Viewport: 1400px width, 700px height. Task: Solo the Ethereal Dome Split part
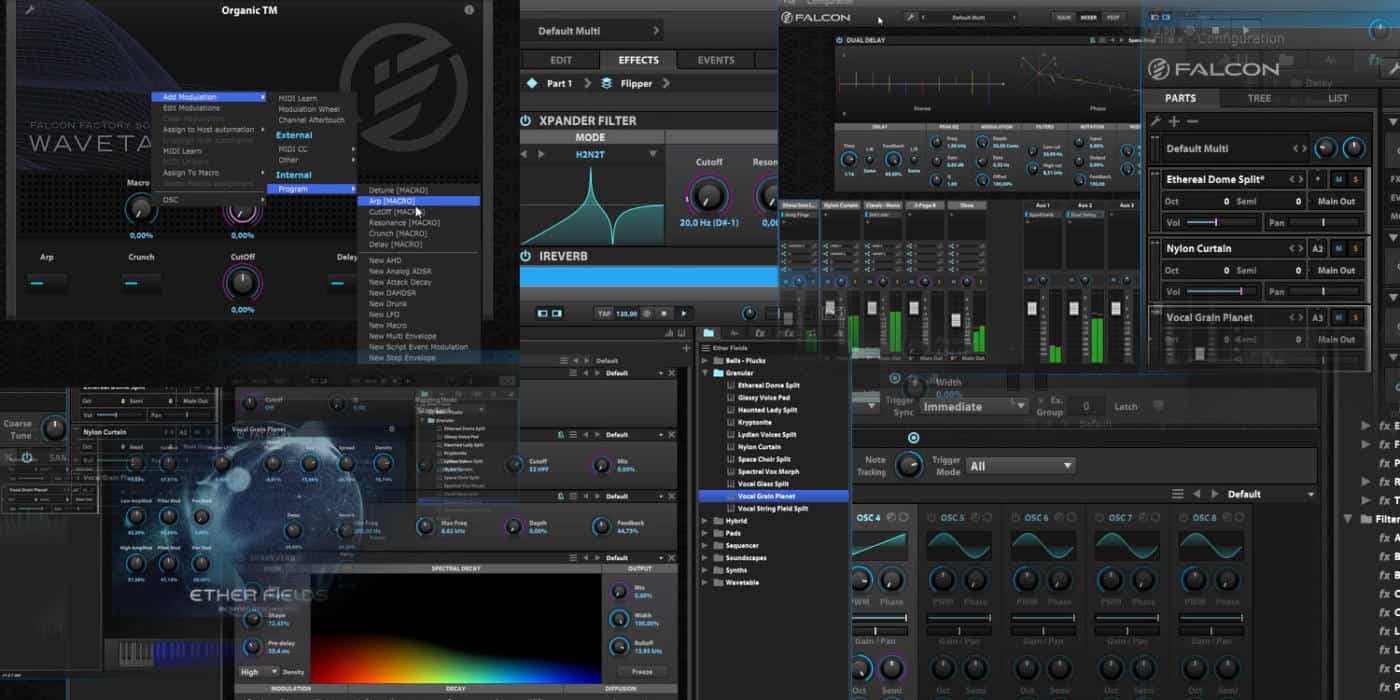tap(1356, 180)
